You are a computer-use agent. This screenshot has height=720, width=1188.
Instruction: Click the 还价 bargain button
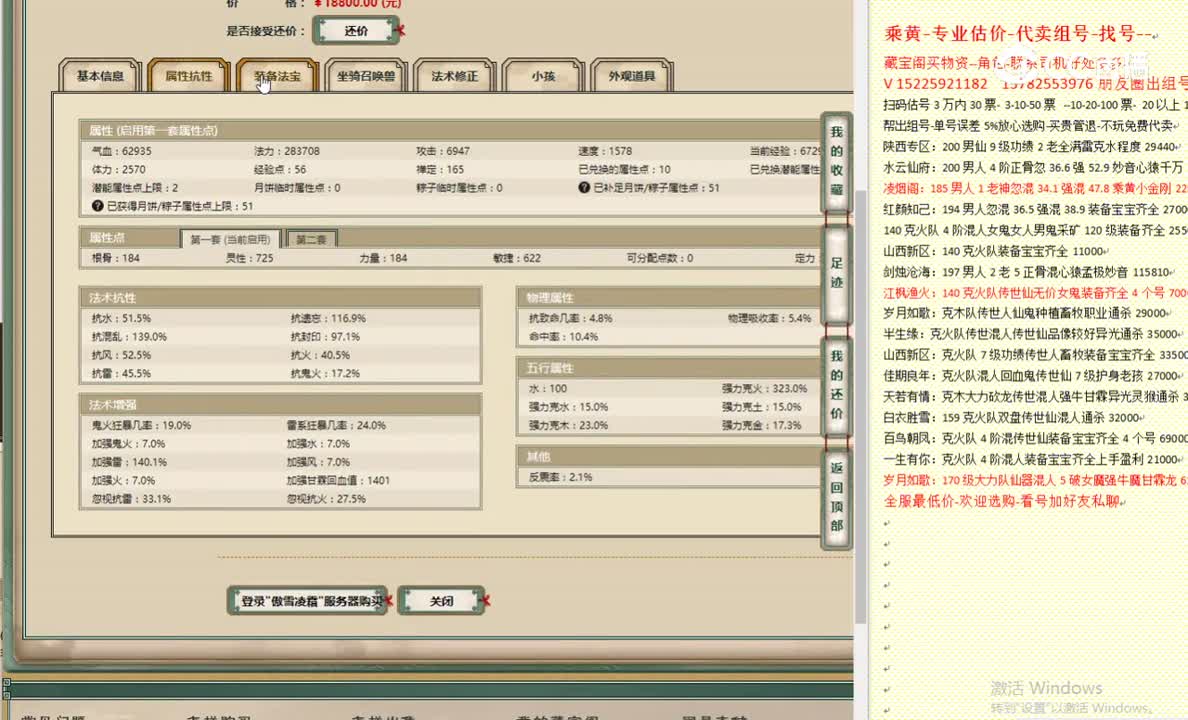tap(356, 31)
